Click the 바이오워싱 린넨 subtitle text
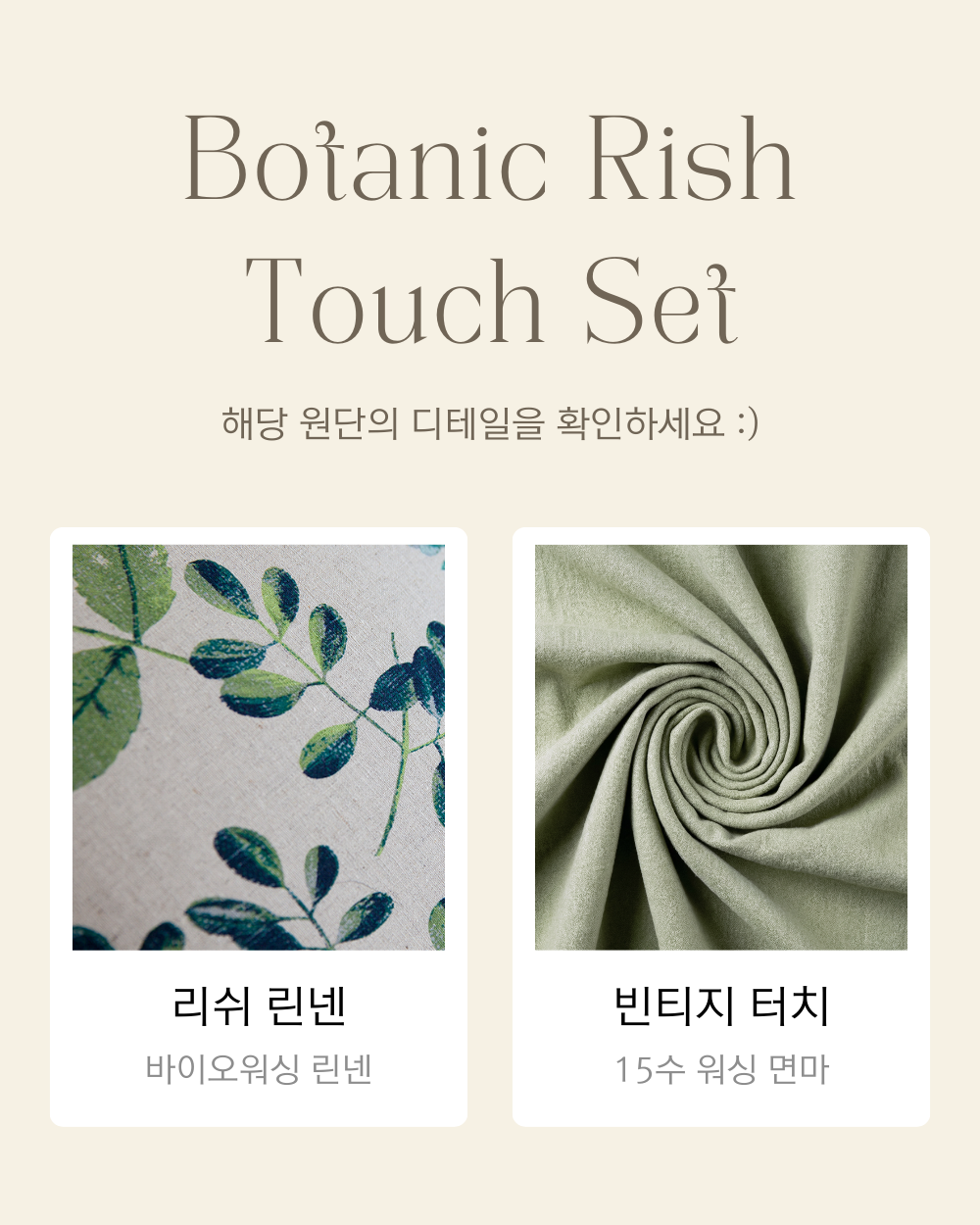Image resolution: width=980 pixels, height=1225 pixels. 259,1069
